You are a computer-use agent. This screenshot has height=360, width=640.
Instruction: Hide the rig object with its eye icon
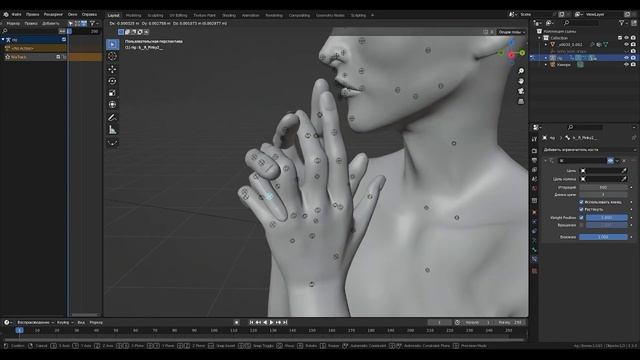pos(626,58)
